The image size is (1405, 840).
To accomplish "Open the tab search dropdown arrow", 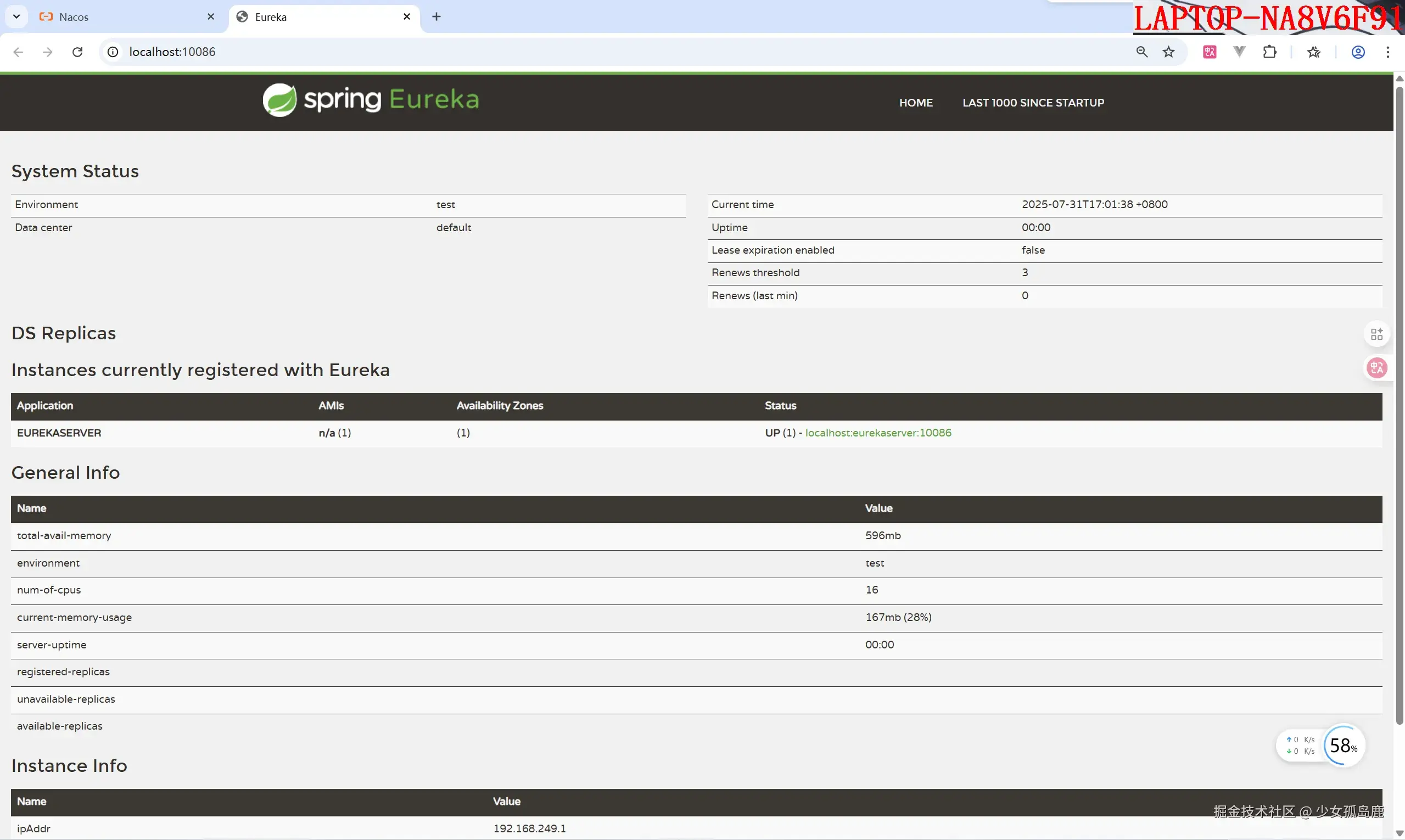I will click(16, 16).
